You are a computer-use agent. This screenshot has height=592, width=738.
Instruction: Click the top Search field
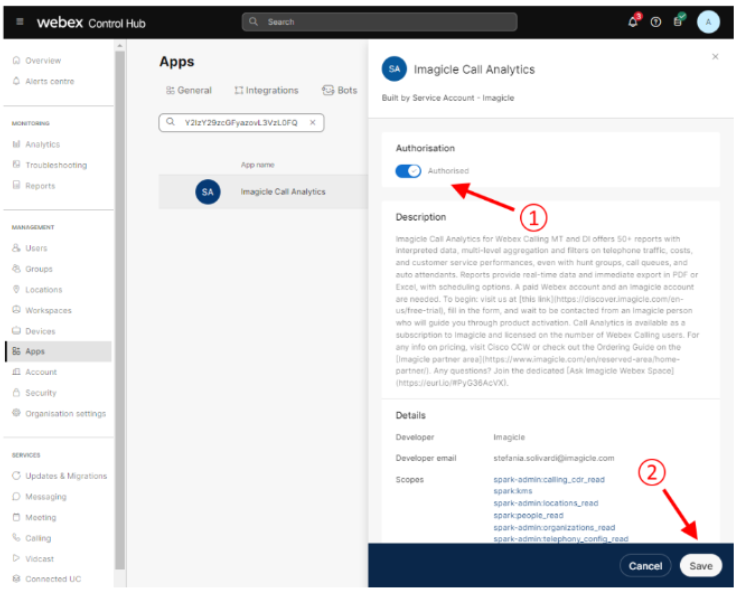[x=379, y=21]
